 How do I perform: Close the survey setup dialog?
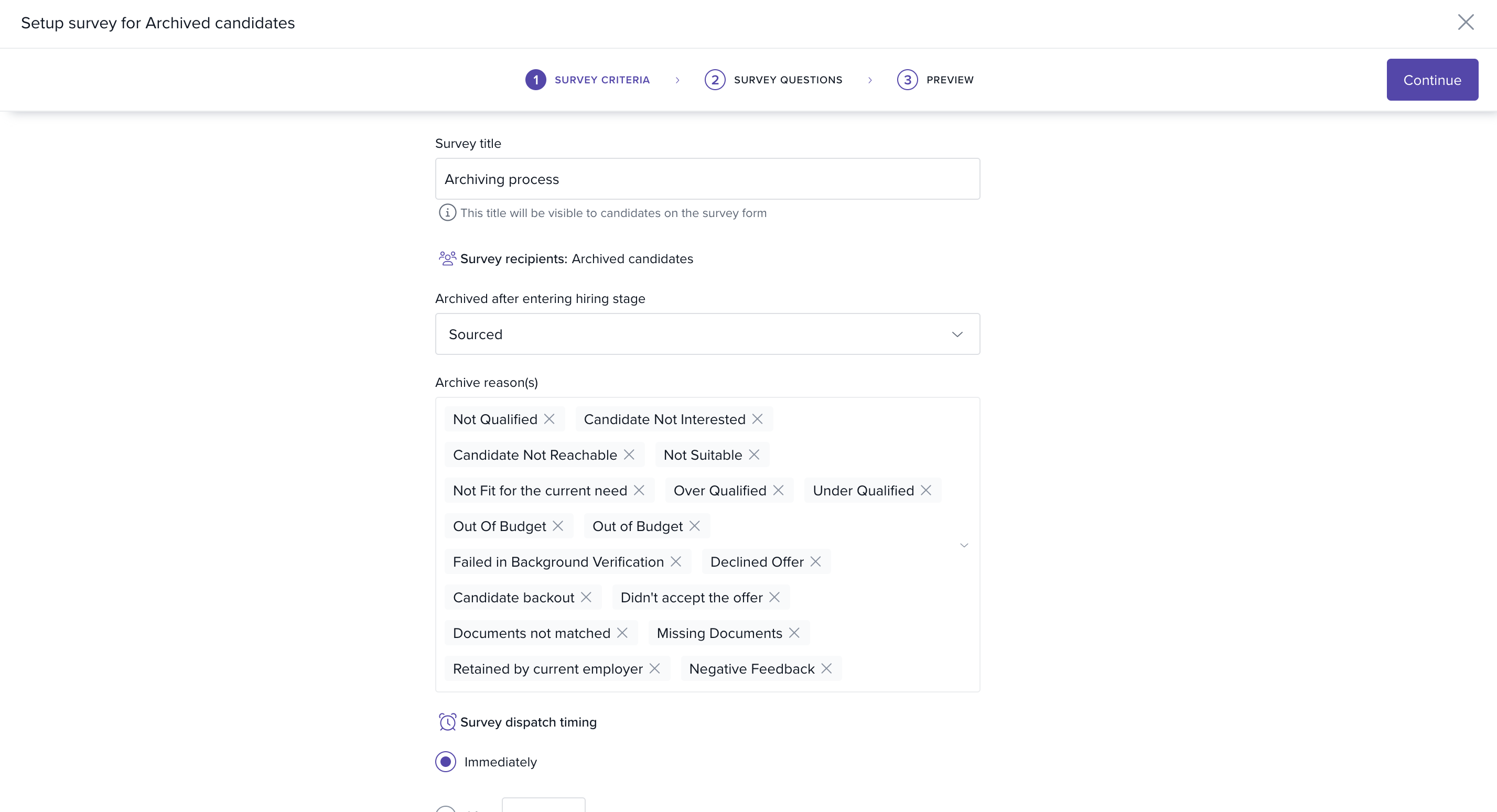coord(1466,22)
